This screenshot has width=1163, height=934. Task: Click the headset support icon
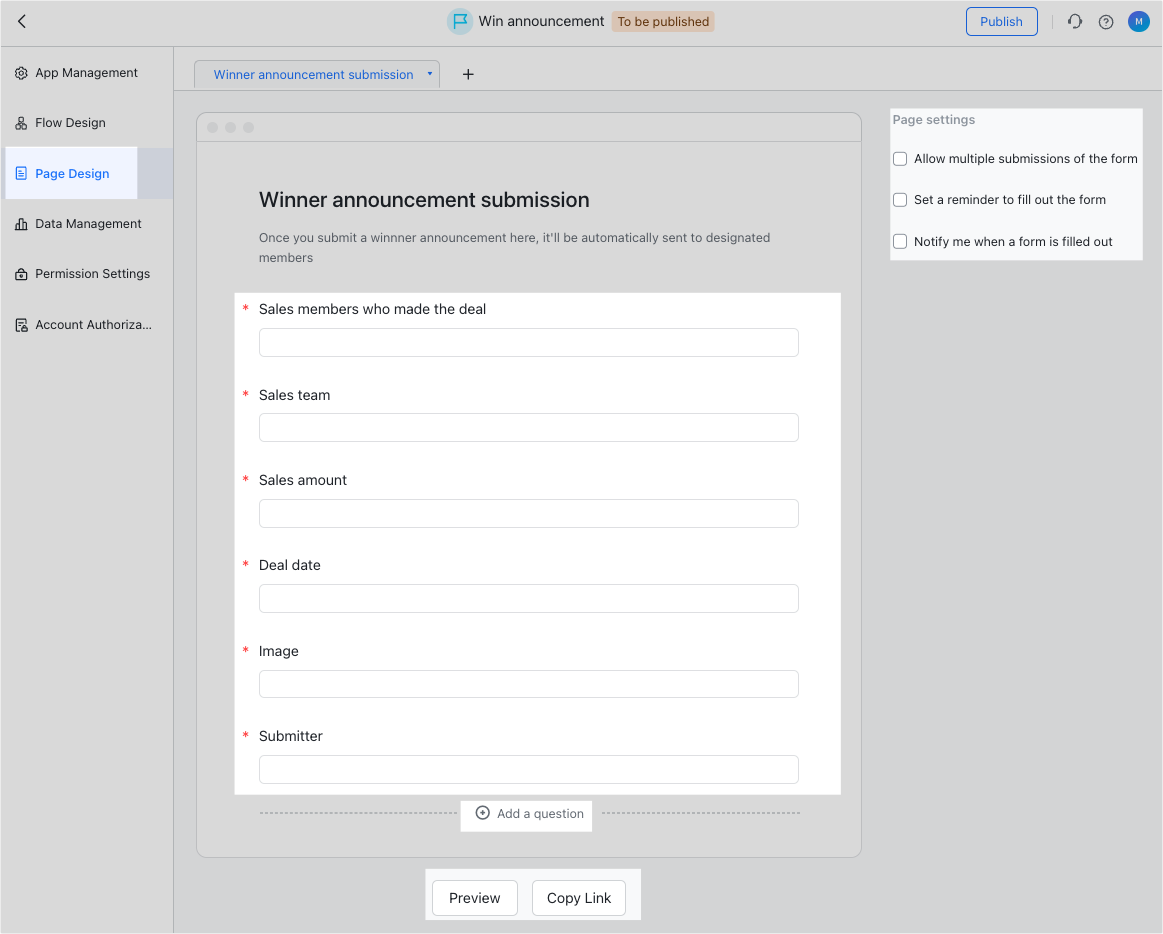click(x=1074, y=21)
